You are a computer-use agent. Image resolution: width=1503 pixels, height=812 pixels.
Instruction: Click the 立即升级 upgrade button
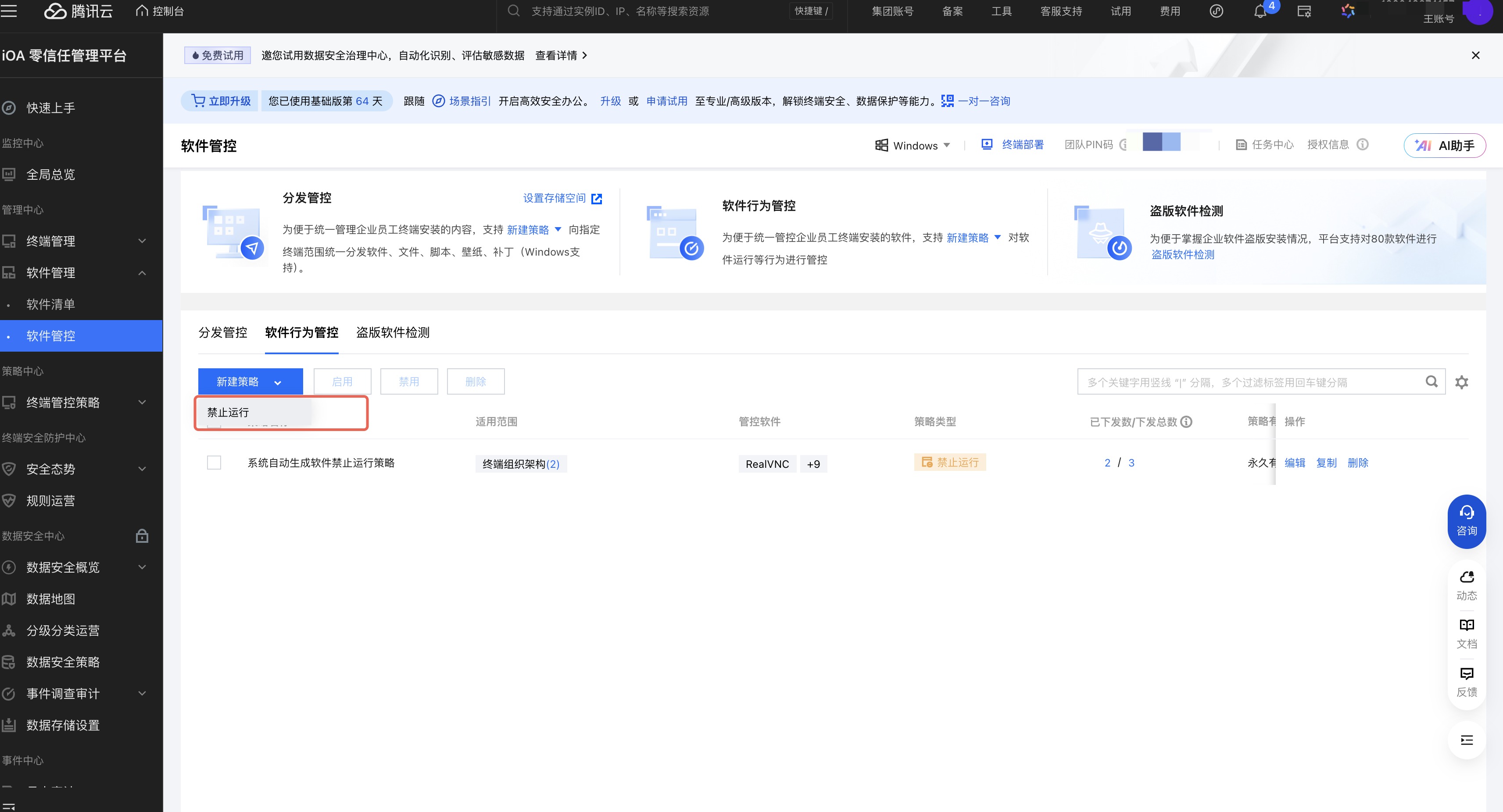[221, 101]
